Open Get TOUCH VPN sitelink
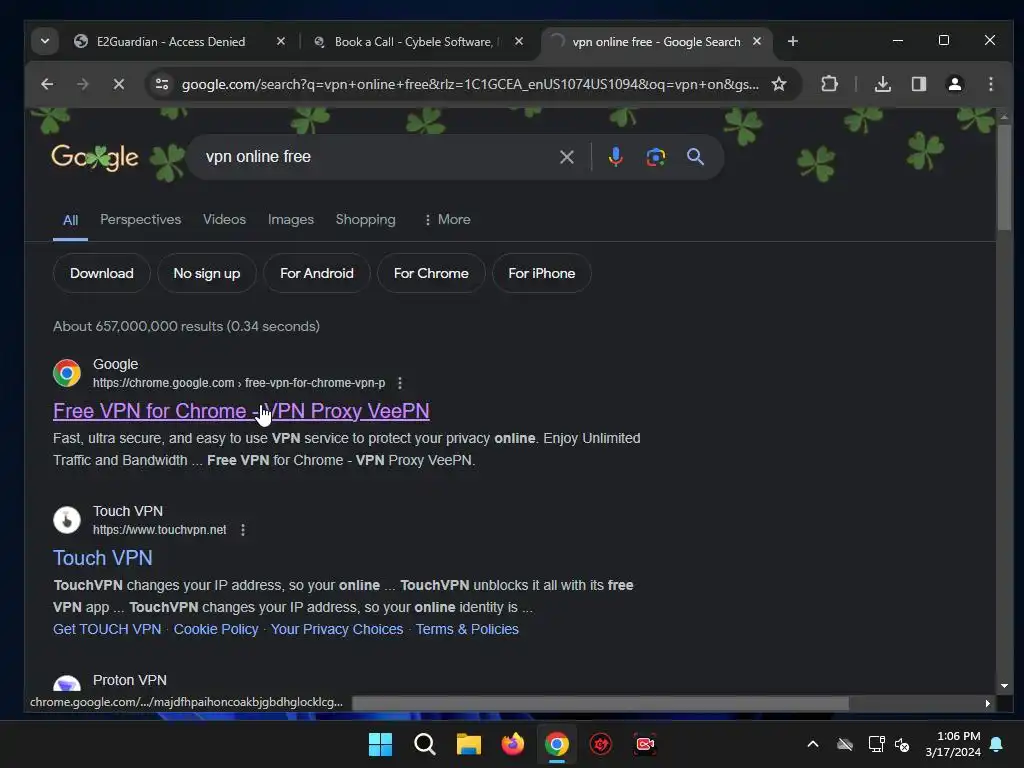 tap(107, 630)
